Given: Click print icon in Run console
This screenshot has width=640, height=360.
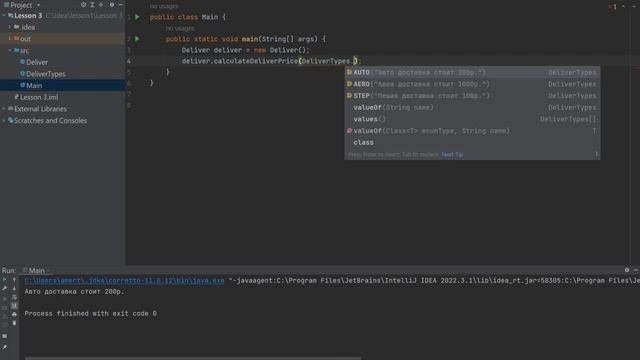Looking at the screenshot, I should pos(14,314).
